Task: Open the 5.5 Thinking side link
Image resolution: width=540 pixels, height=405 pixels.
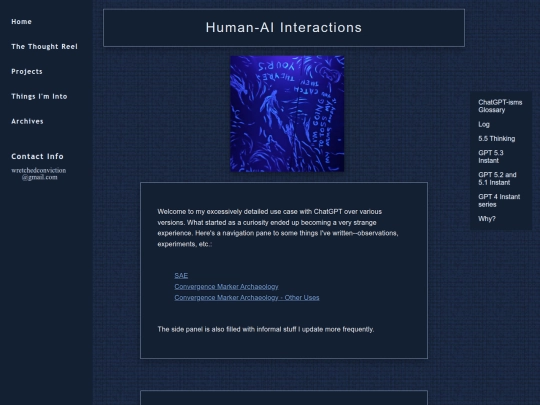Action: click(x=497, y=138)
